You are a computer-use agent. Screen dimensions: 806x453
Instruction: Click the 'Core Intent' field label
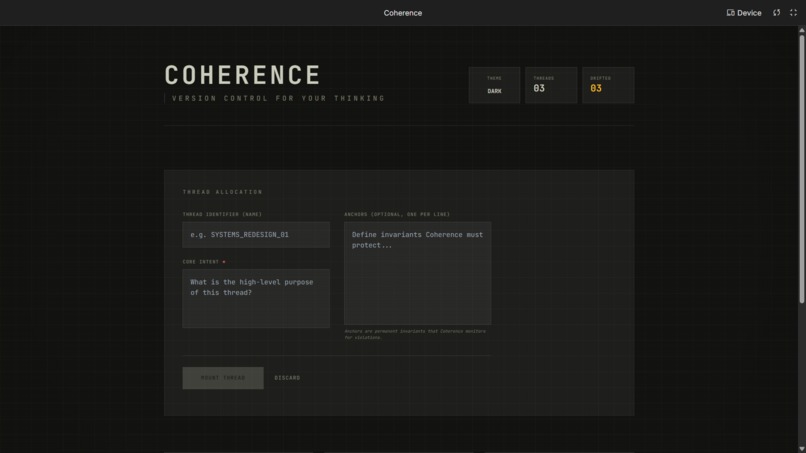(x=201, y=262)
